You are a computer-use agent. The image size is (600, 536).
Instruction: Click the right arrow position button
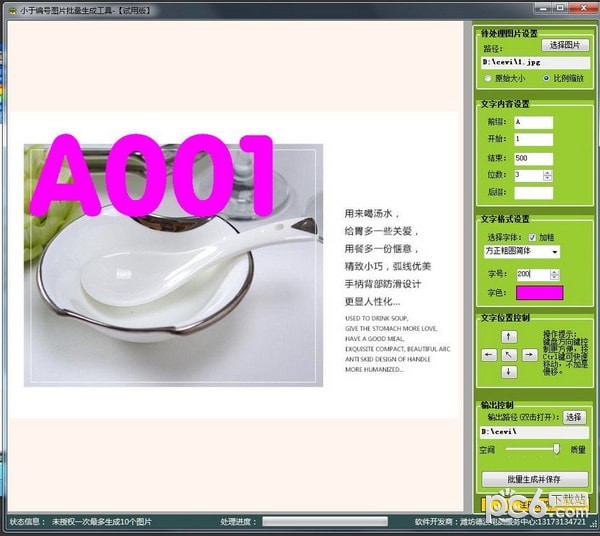point(528,354)
